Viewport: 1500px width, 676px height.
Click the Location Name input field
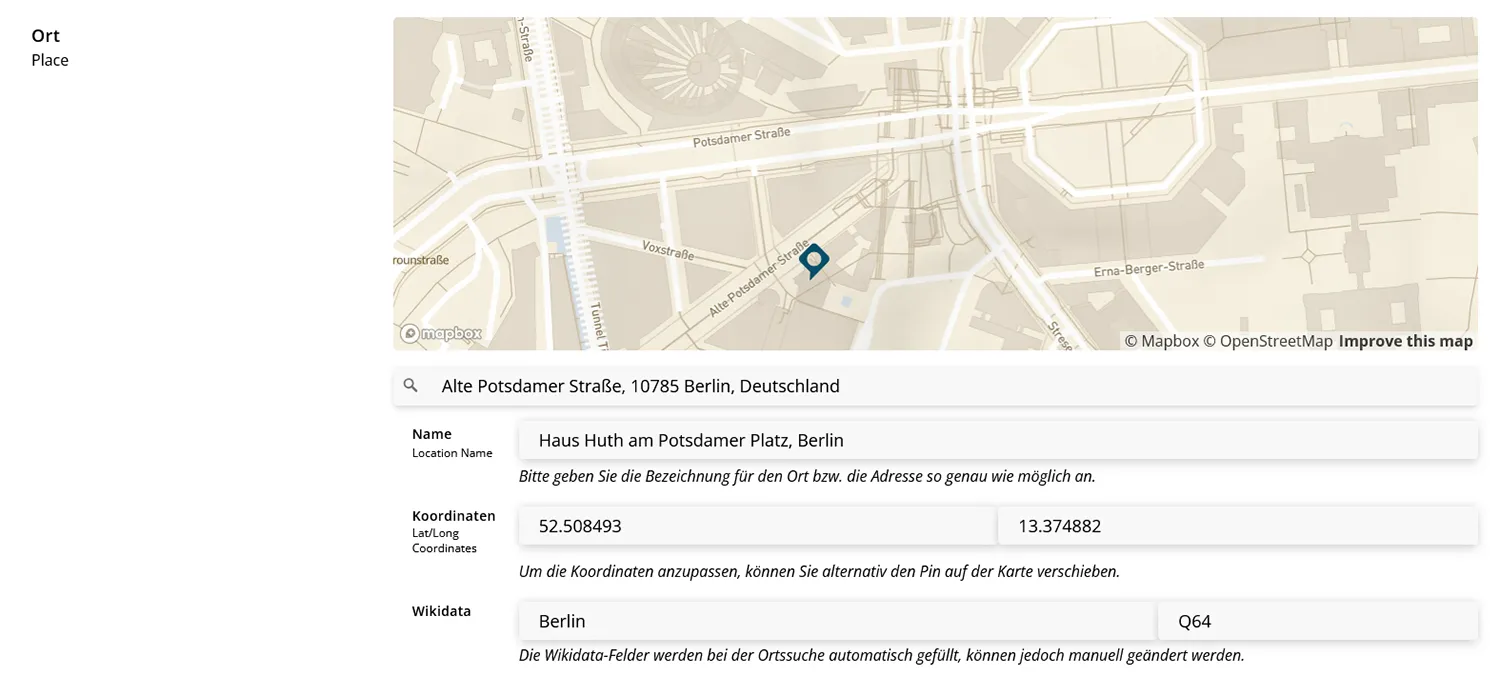pyautogui.click(x=996, y=440)
